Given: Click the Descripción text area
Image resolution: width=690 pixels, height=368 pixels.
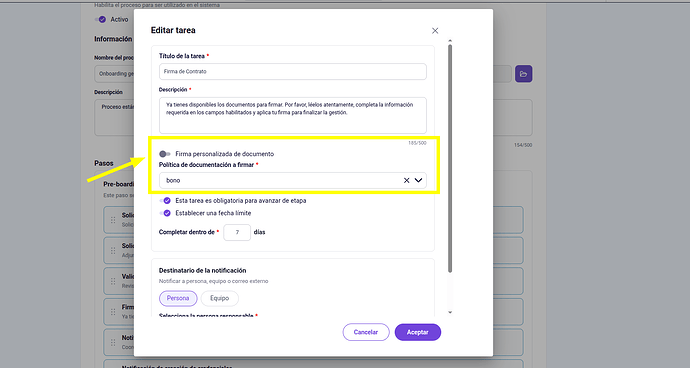Looking at the screenshot, I should point(293,115).
